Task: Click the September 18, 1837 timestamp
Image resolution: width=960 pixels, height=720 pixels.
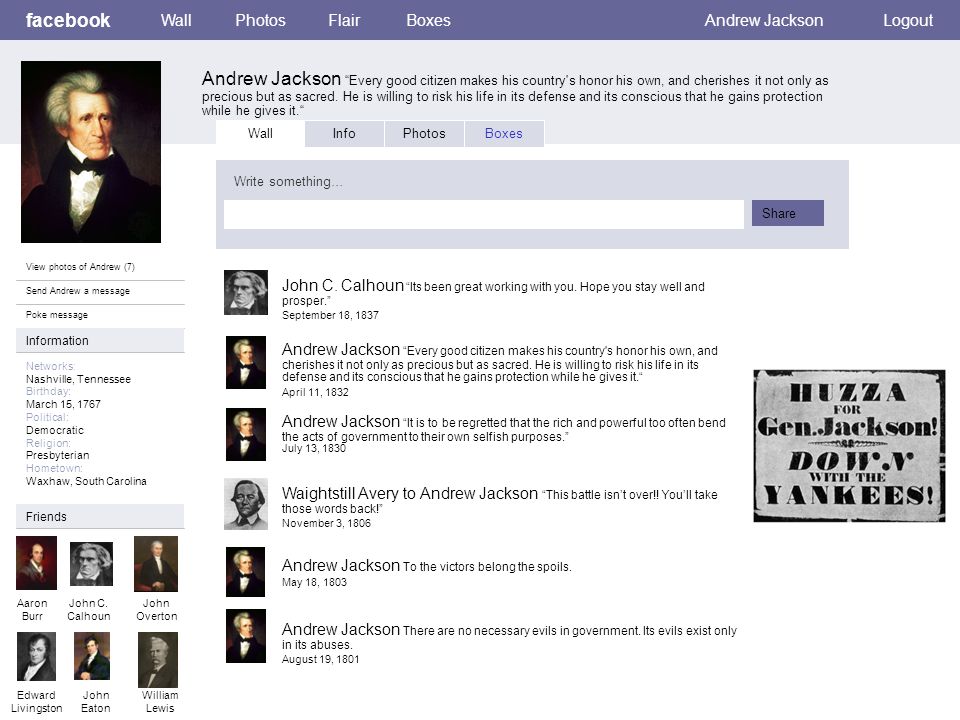Action: click(x=330, y=315)
